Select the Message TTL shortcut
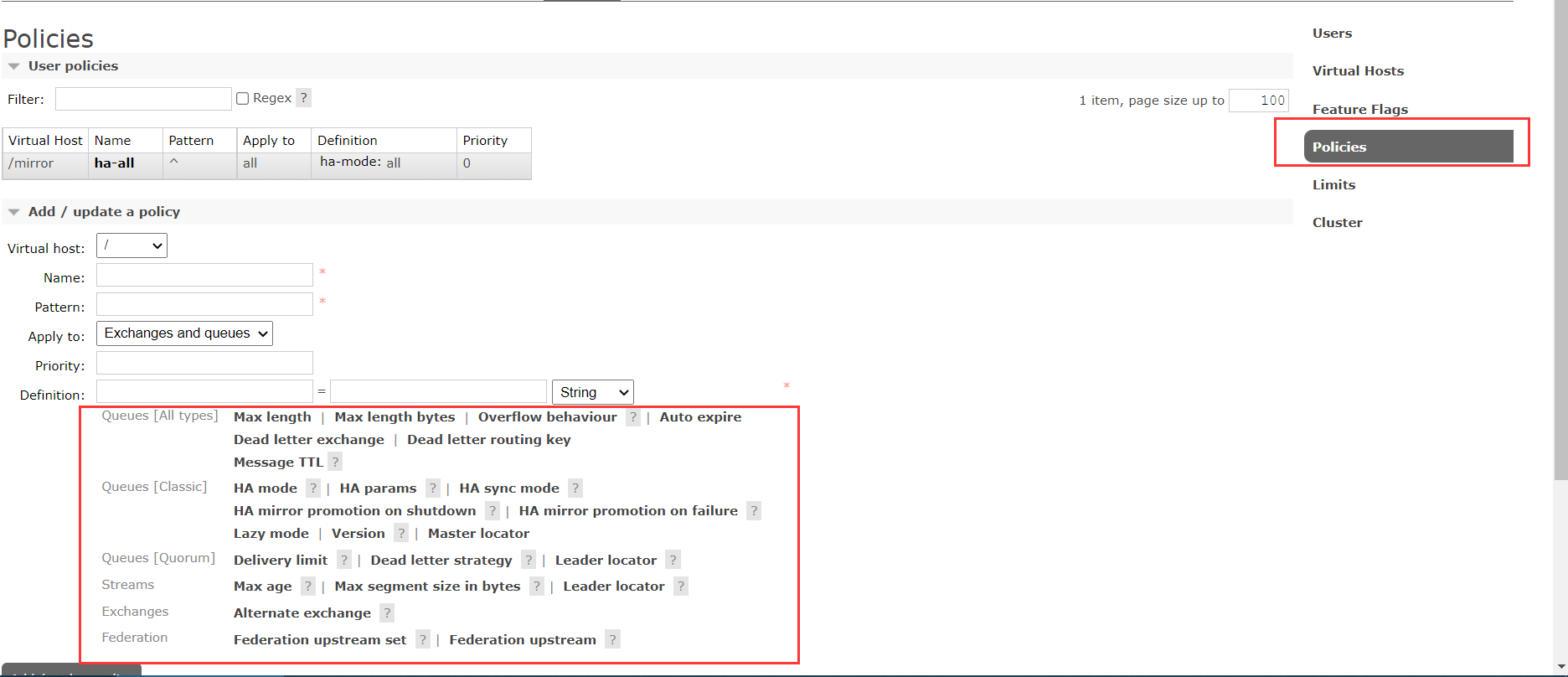The width and height of the screenshot is (1568, 677). 278,463
